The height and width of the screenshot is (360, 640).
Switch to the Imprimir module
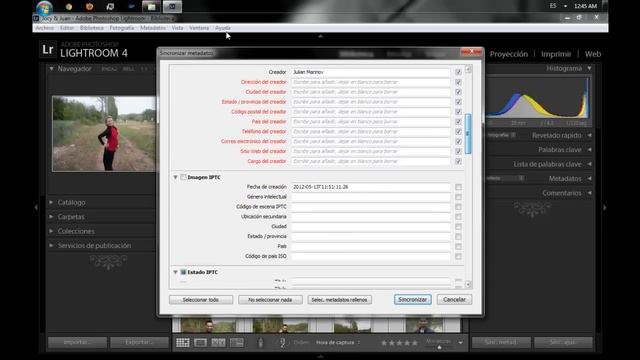556,54
